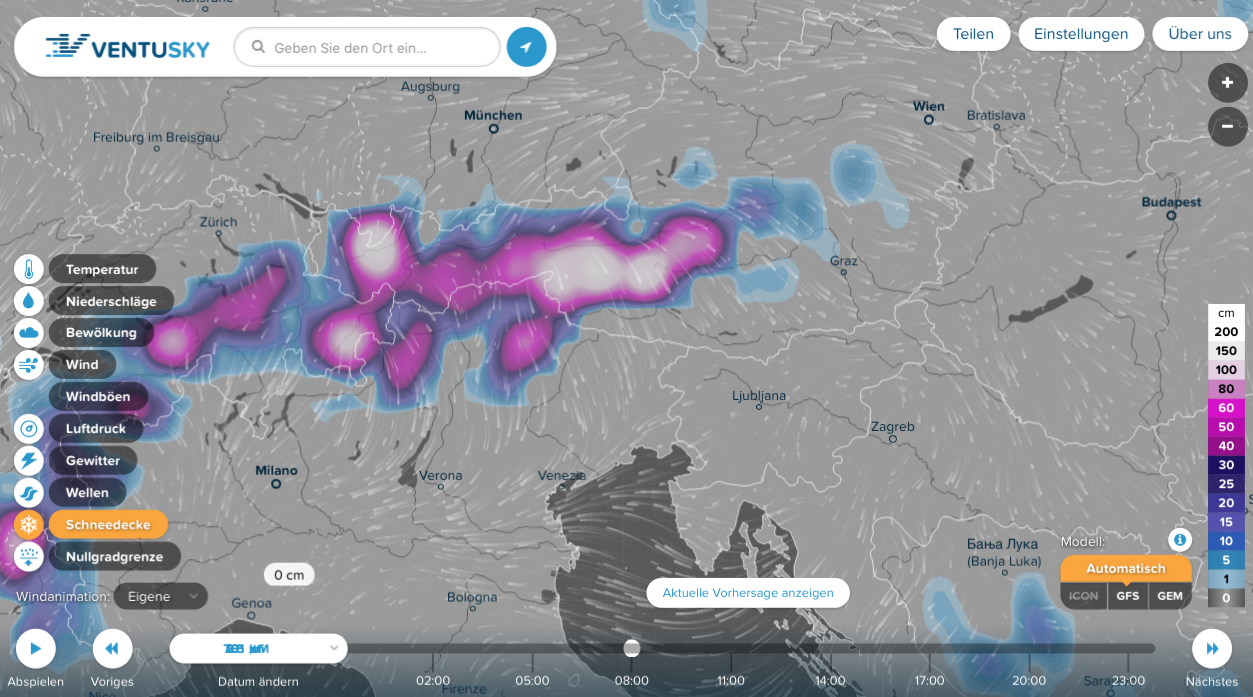Switch the model to GFS
Image resolution: width=1253 pixels, height=697 pixels.
coord(1128,596)
